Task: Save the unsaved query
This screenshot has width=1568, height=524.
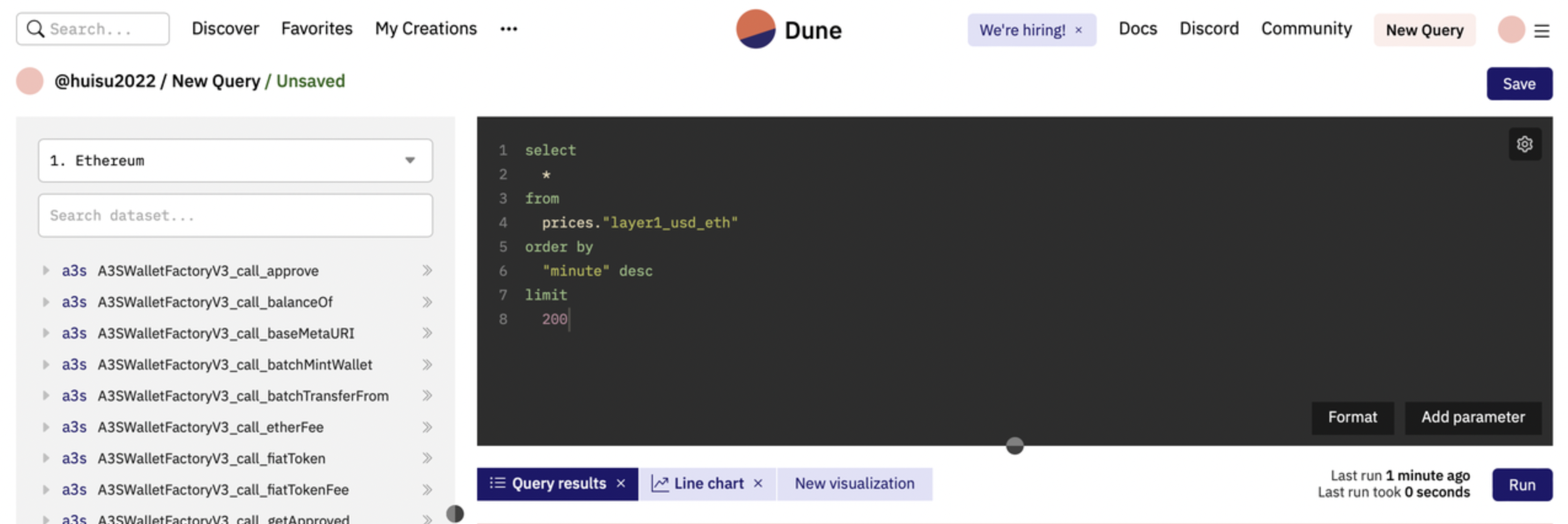Action: coord(1519,84)
